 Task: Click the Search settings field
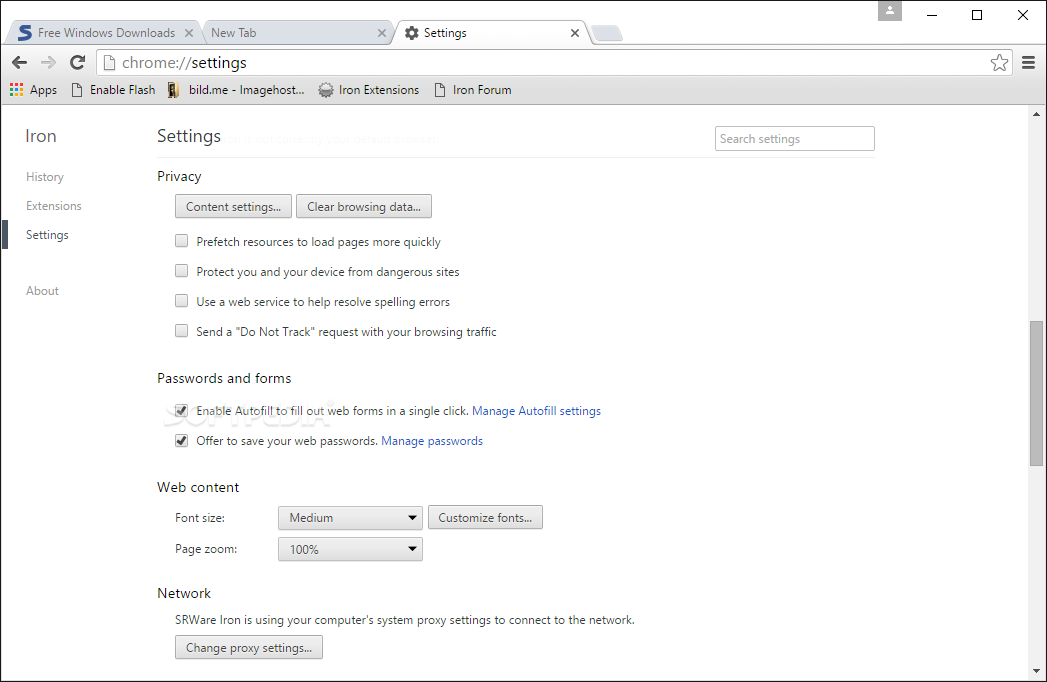(x=795, y=138)
